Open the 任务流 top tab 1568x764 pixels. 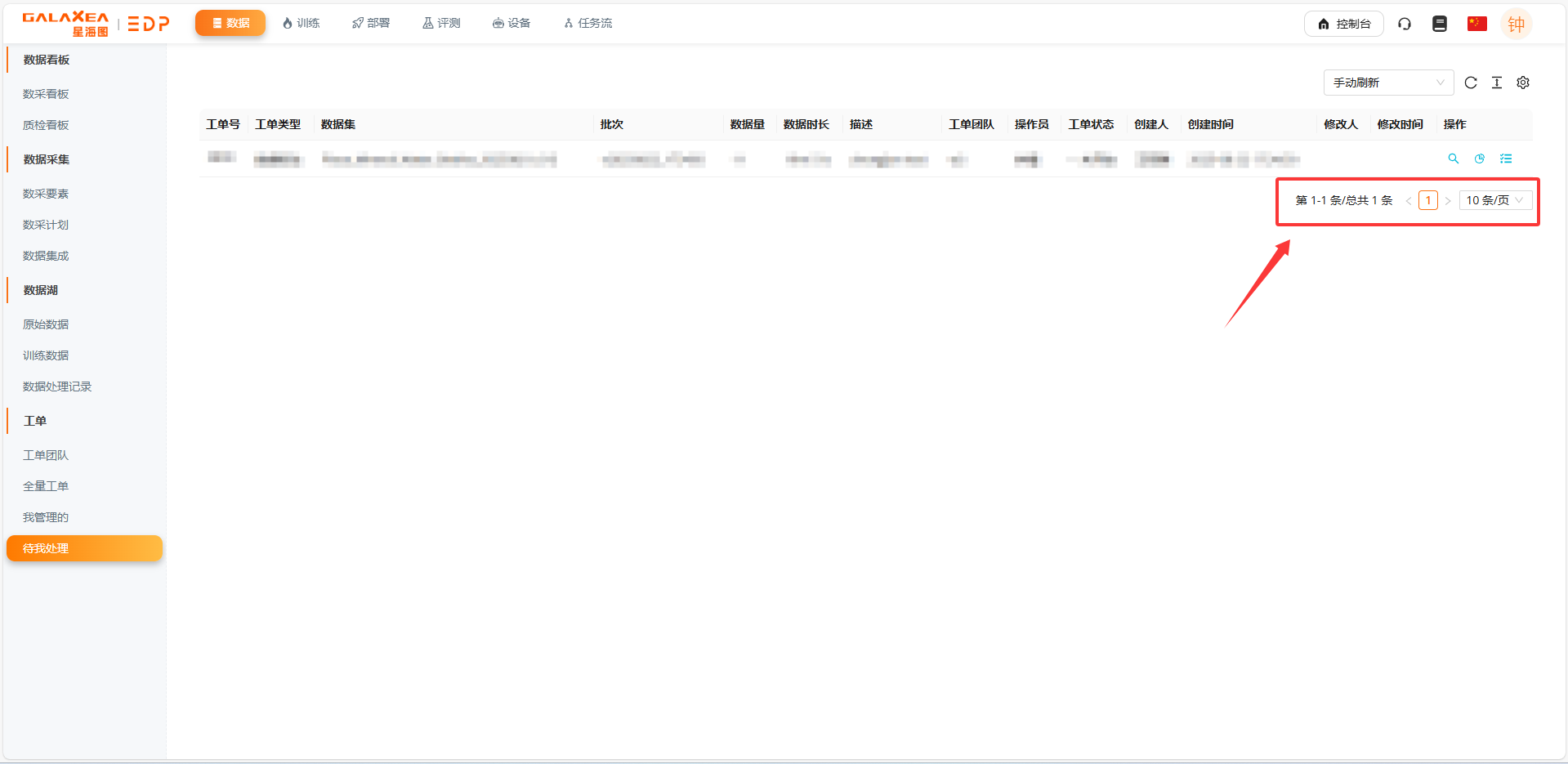(x=587, y=23)
